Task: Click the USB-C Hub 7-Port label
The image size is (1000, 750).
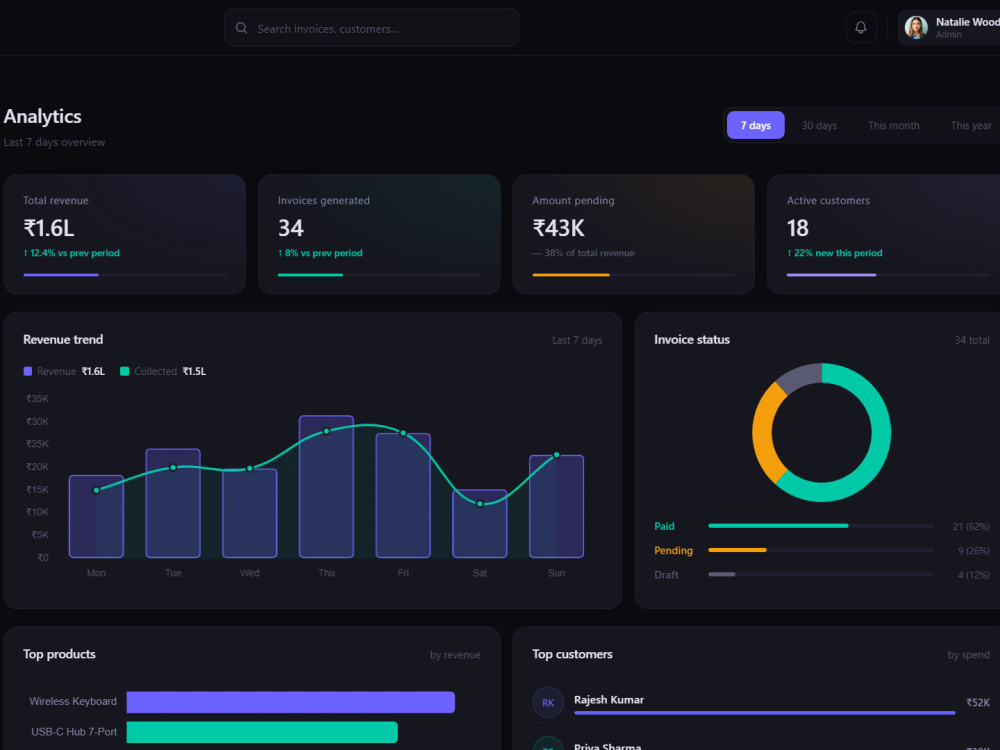Action: 74,732
